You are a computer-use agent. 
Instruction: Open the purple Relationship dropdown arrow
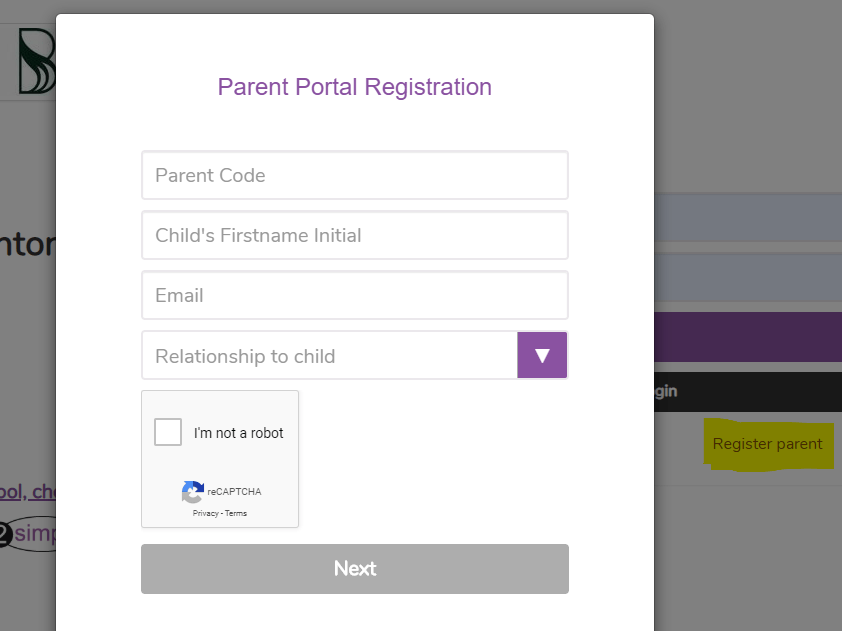[542, 355]
